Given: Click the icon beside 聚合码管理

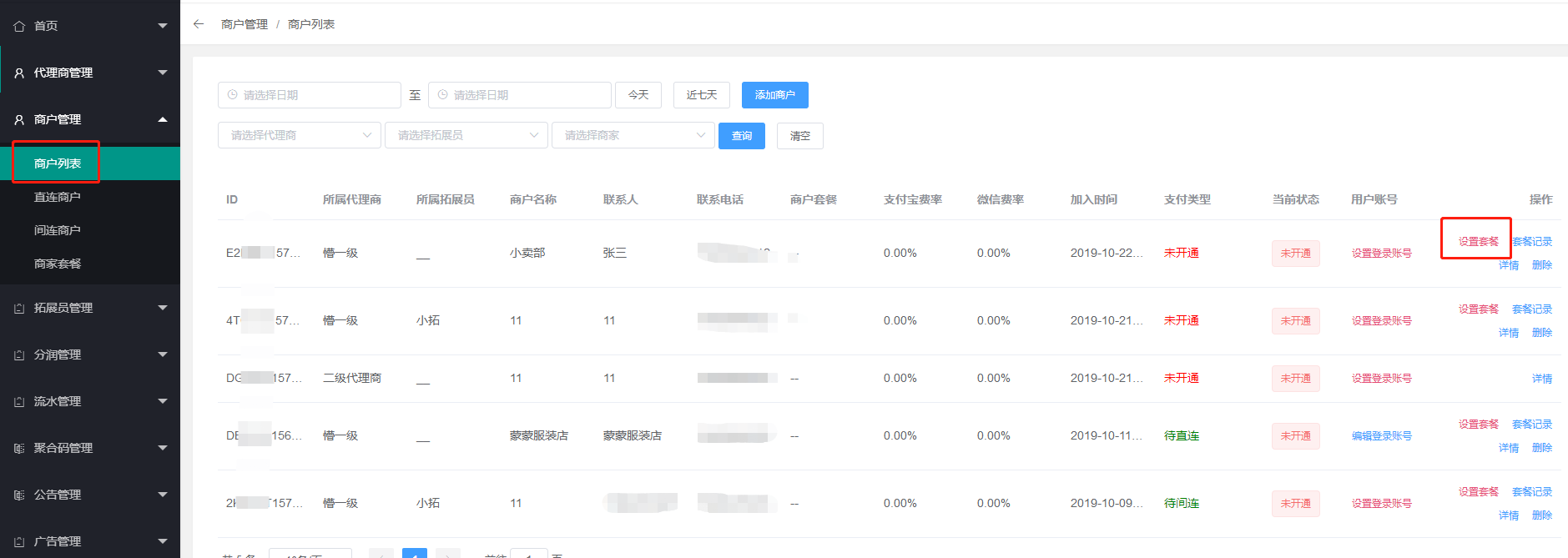Looking at the screenshot, I should [19, 449].
